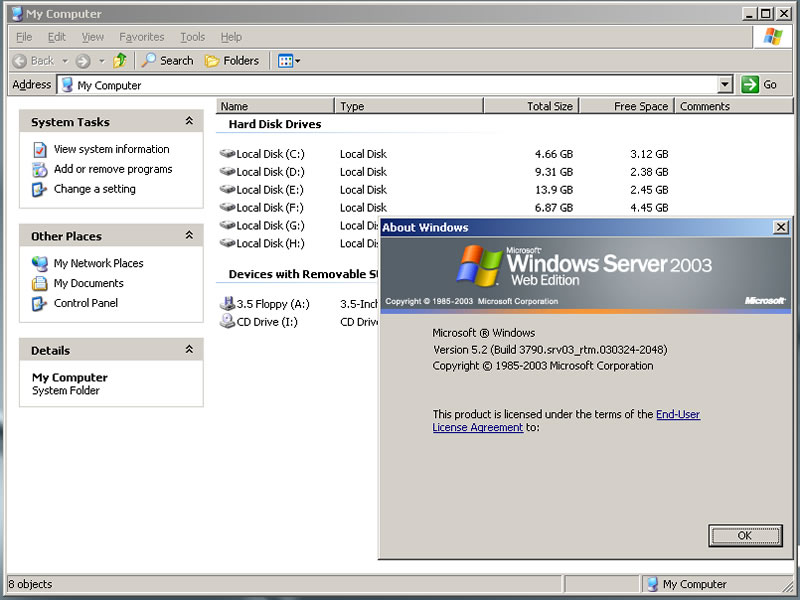The height and width of the screenshot is (600, 800).
Task: Click the 8 objects status bar text
Action: click(x=30, y=584)
